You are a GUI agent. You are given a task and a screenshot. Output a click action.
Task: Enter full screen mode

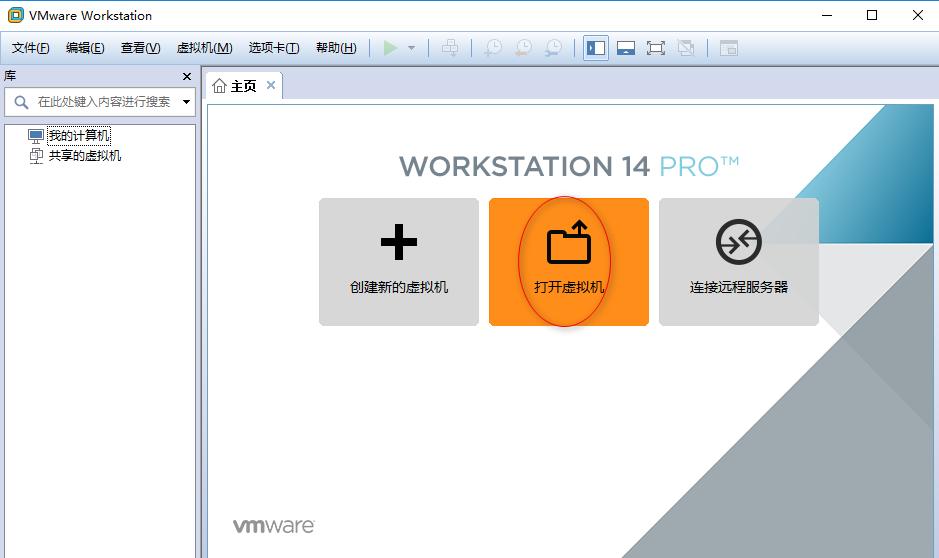coord(656,48)
